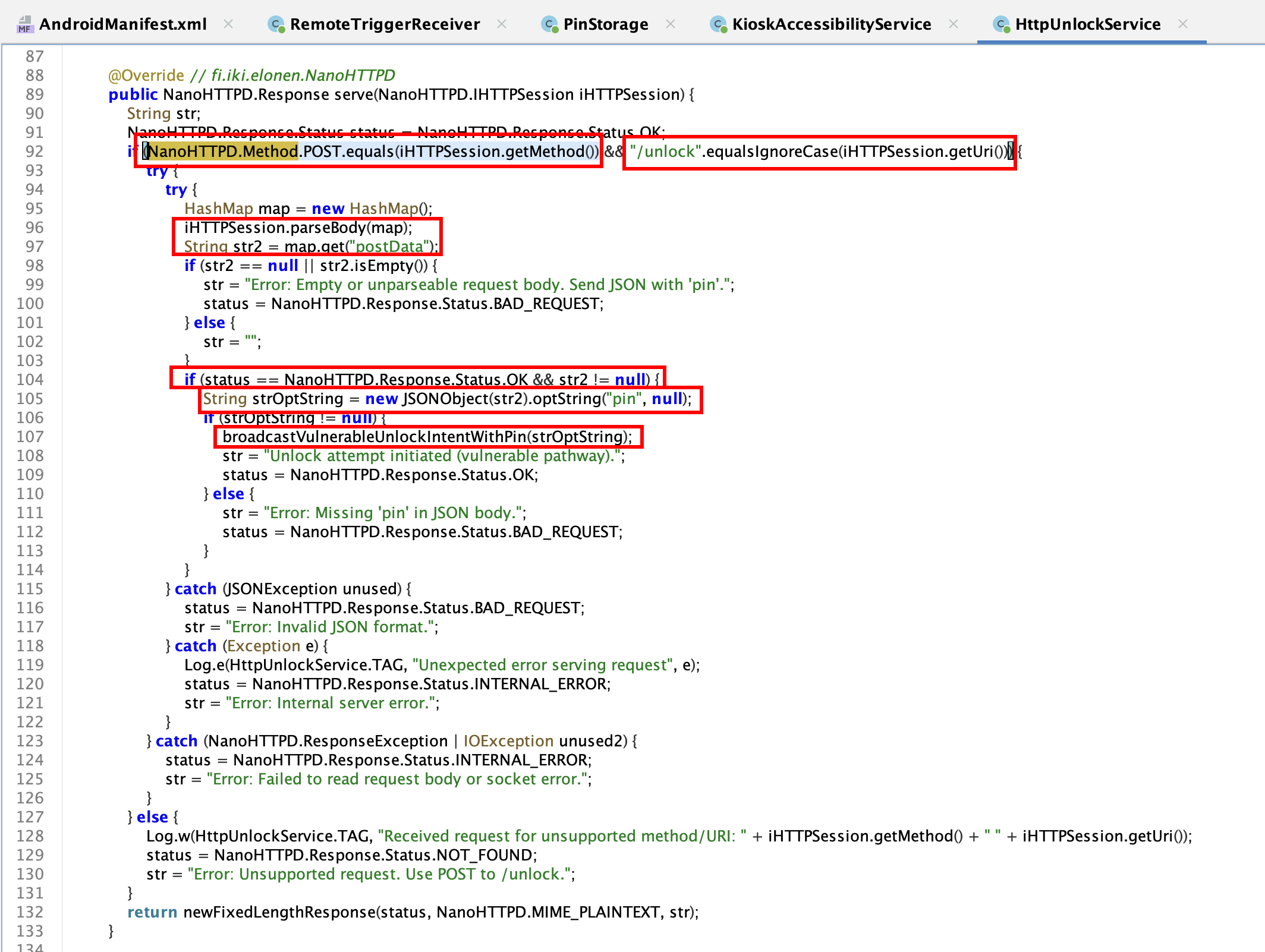Click the class icon on PinStorage tab
This screenshot has width=1265, height=952.
(x=549, y=24)
